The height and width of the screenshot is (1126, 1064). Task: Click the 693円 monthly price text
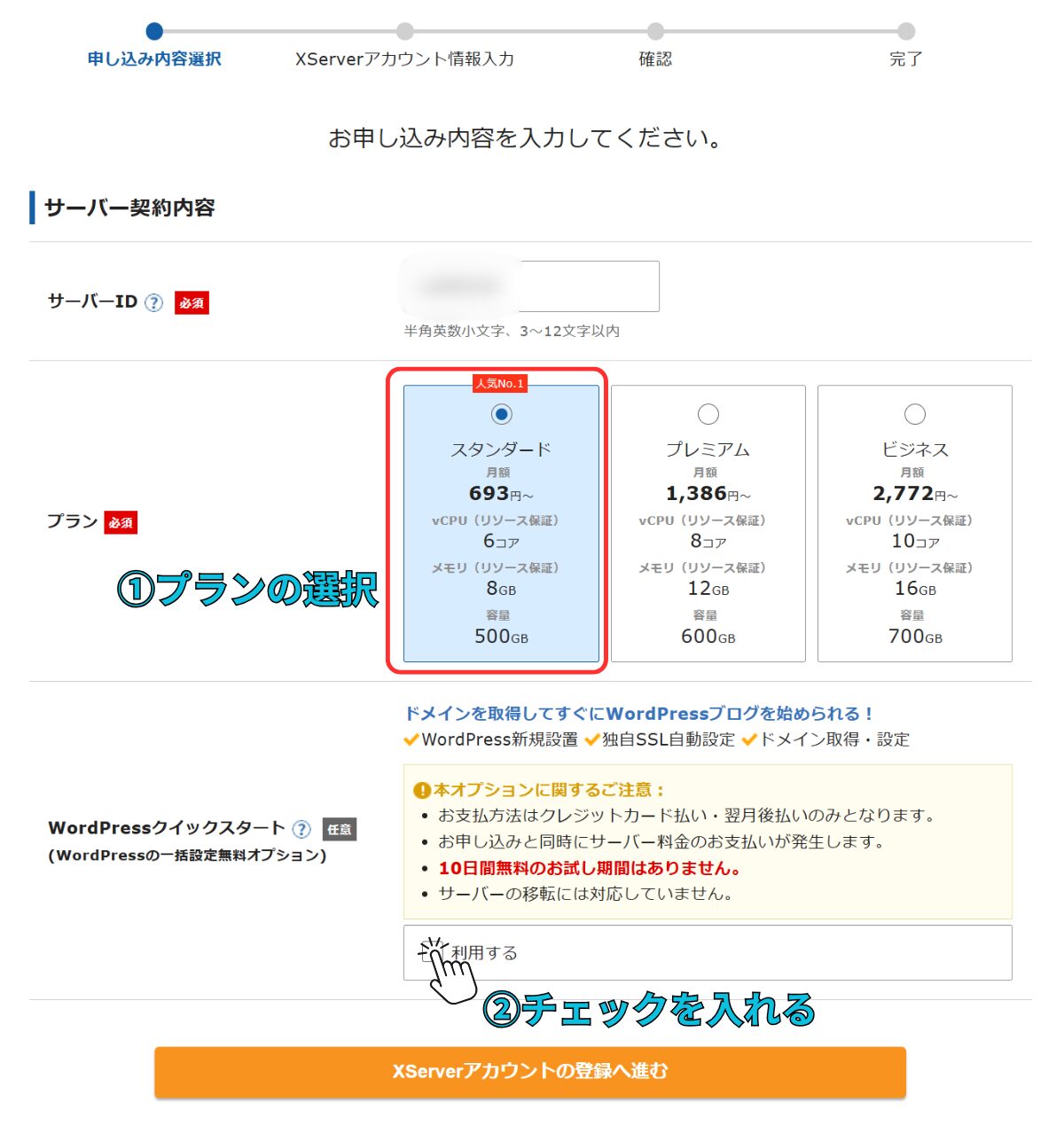coord(502,494)
